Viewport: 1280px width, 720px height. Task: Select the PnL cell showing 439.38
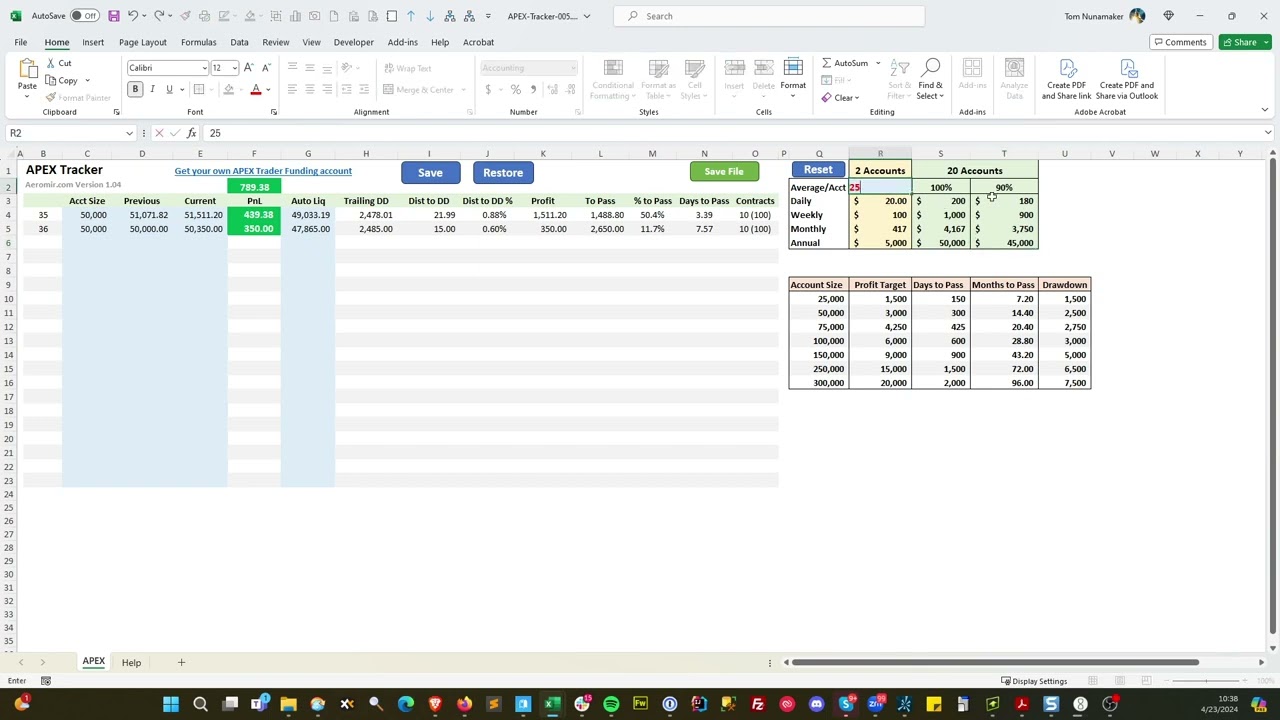coord(254,215)
